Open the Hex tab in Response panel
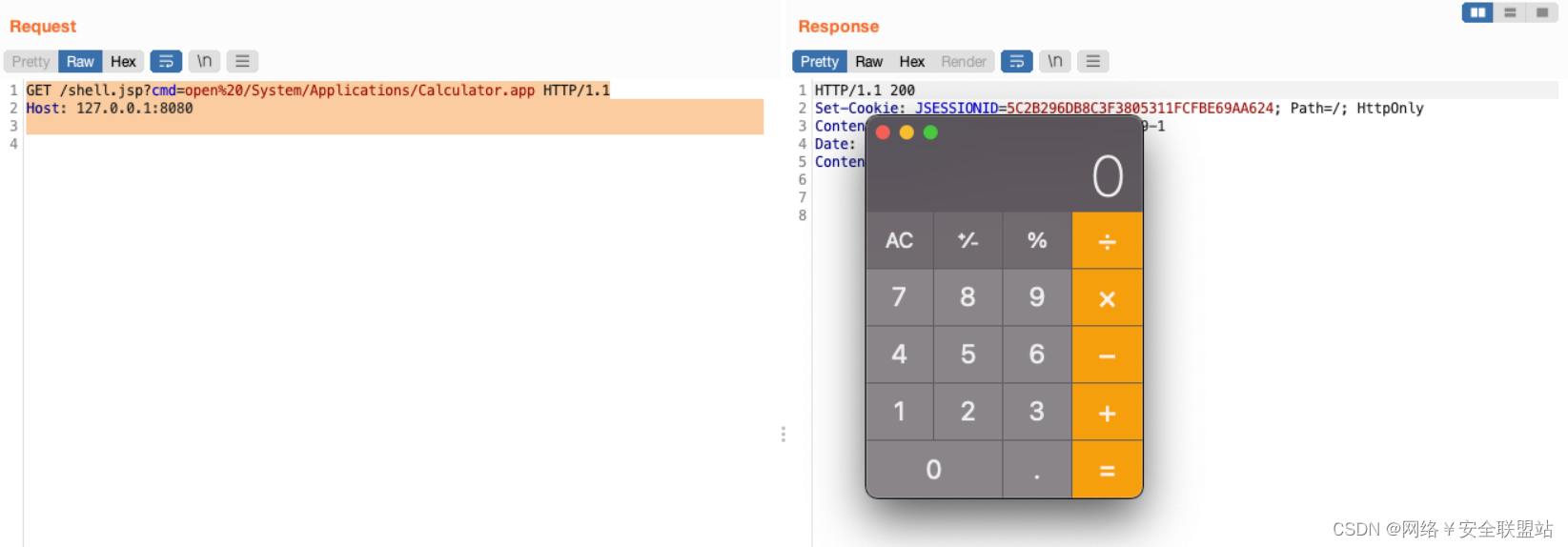The width and height of the screenshot is (1568, 547). [x=912, y=62]
